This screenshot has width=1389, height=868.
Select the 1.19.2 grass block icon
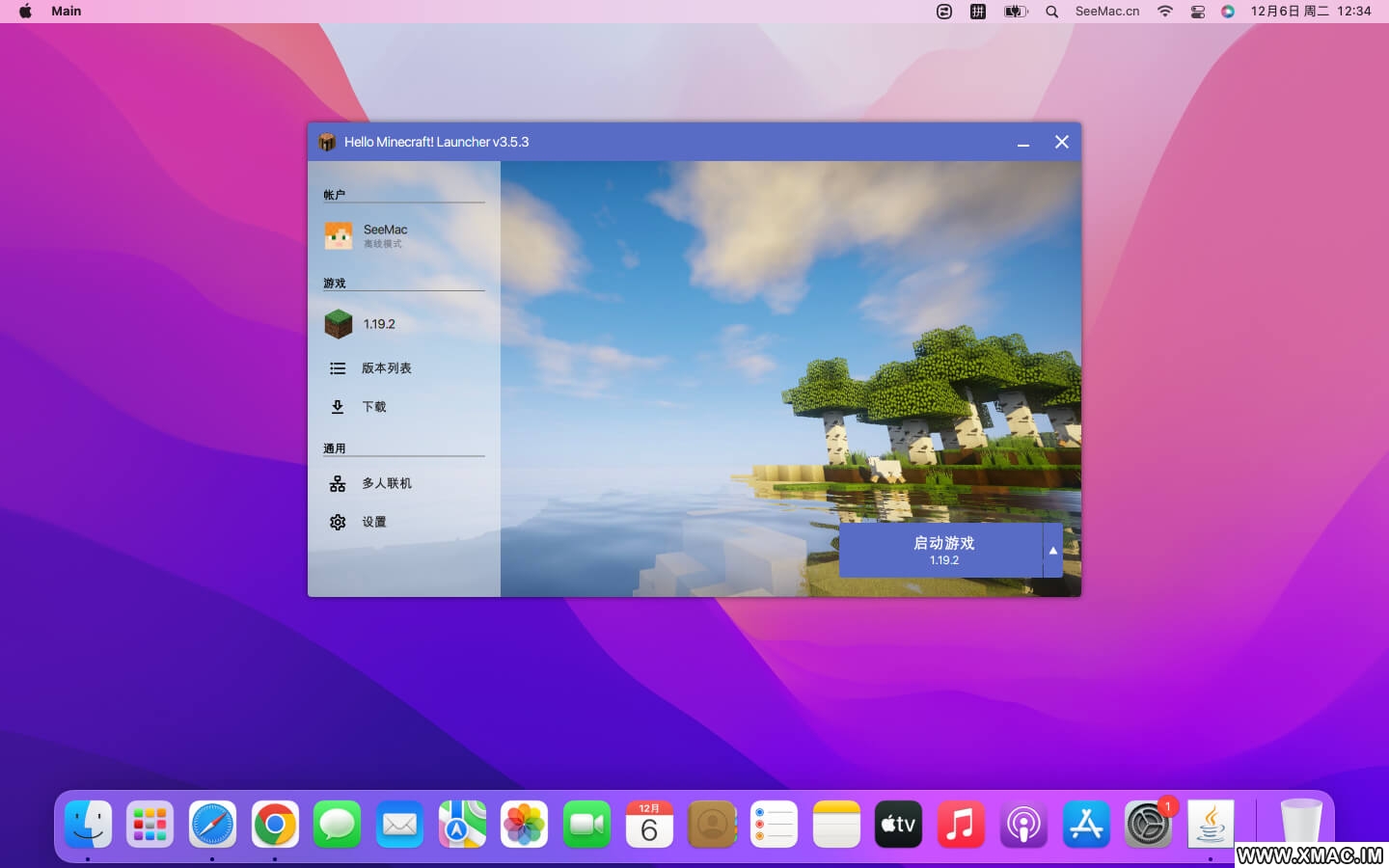[x=339, y=324]
